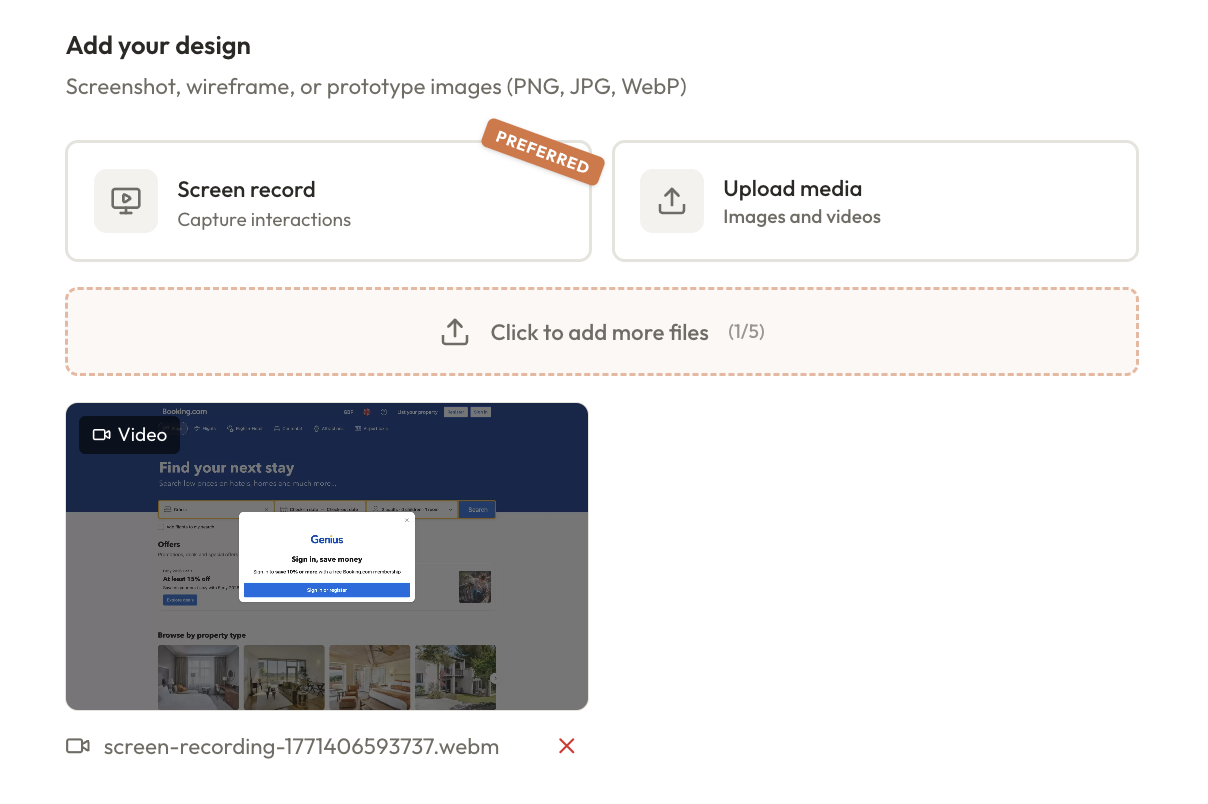Open the GBP currency selector
Viewport: 1208px width, 804px height.
click(348, 411)
